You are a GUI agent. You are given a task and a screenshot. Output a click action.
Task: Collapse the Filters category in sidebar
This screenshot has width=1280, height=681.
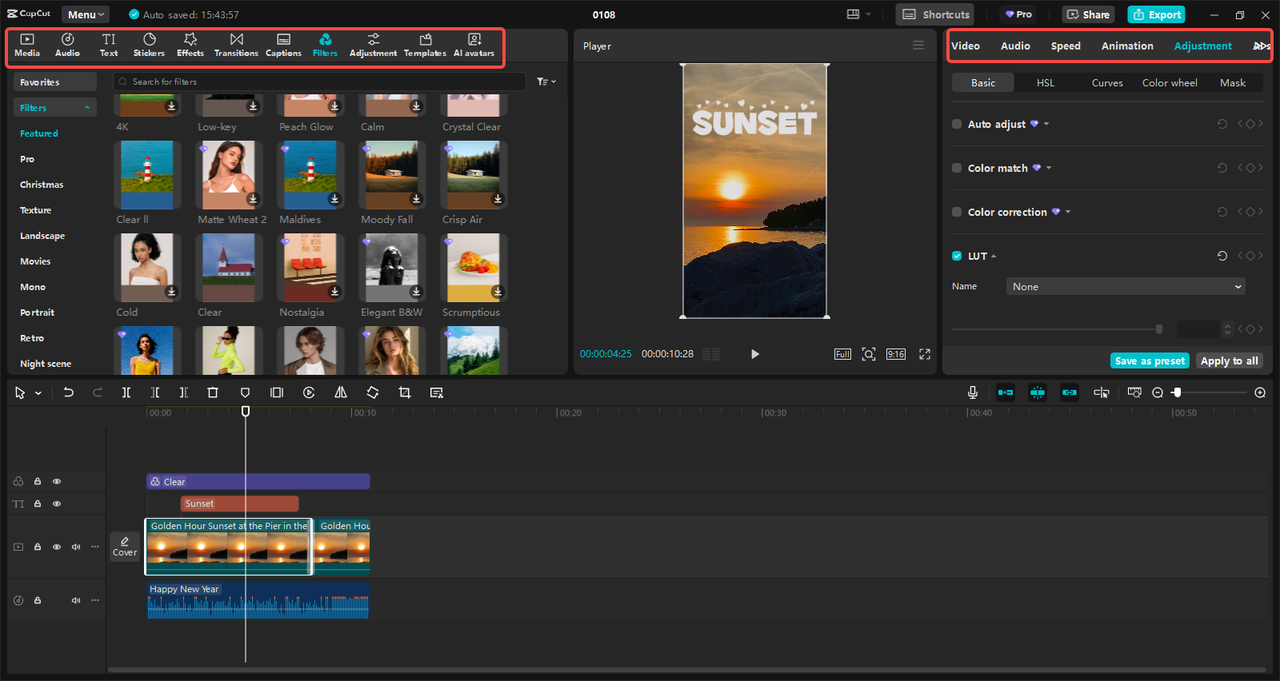[87, 107]
